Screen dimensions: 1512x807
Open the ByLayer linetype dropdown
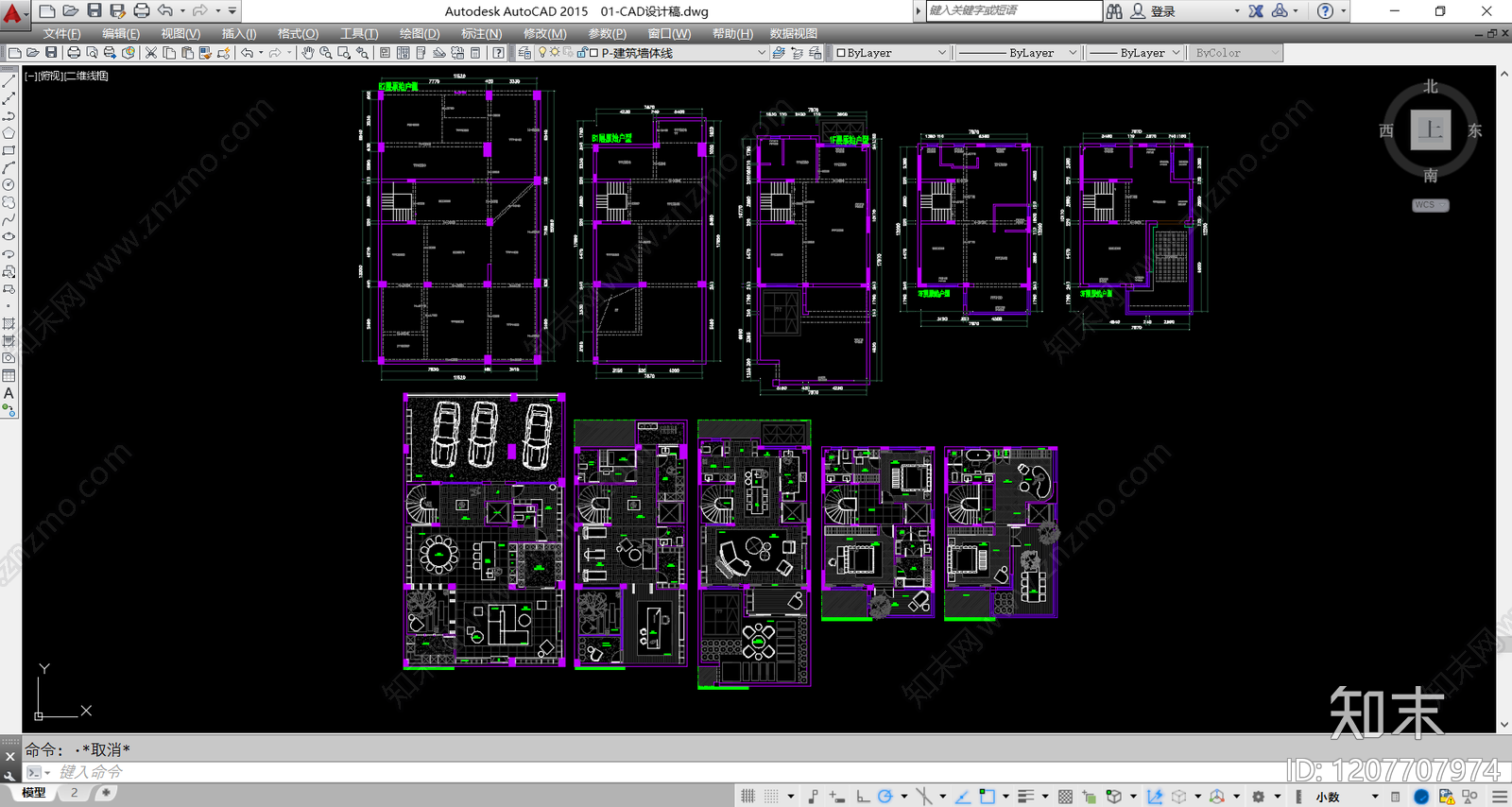[1017, 53]
